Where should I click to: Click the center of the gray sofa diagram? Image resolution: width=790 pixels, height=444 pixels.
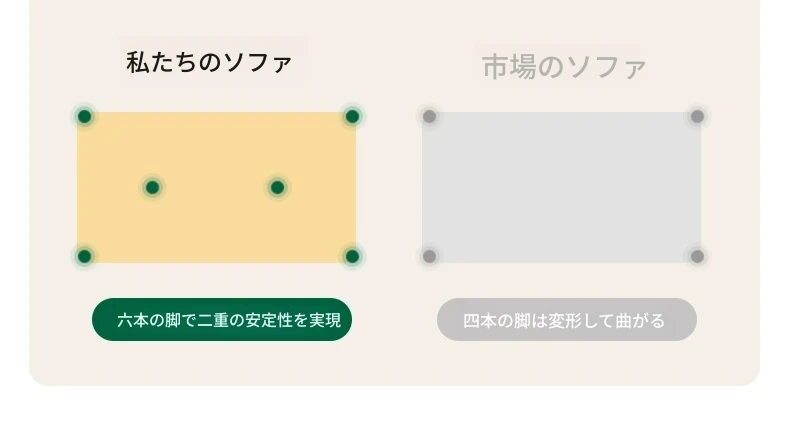pyautogui.click(x=561, y=187)
